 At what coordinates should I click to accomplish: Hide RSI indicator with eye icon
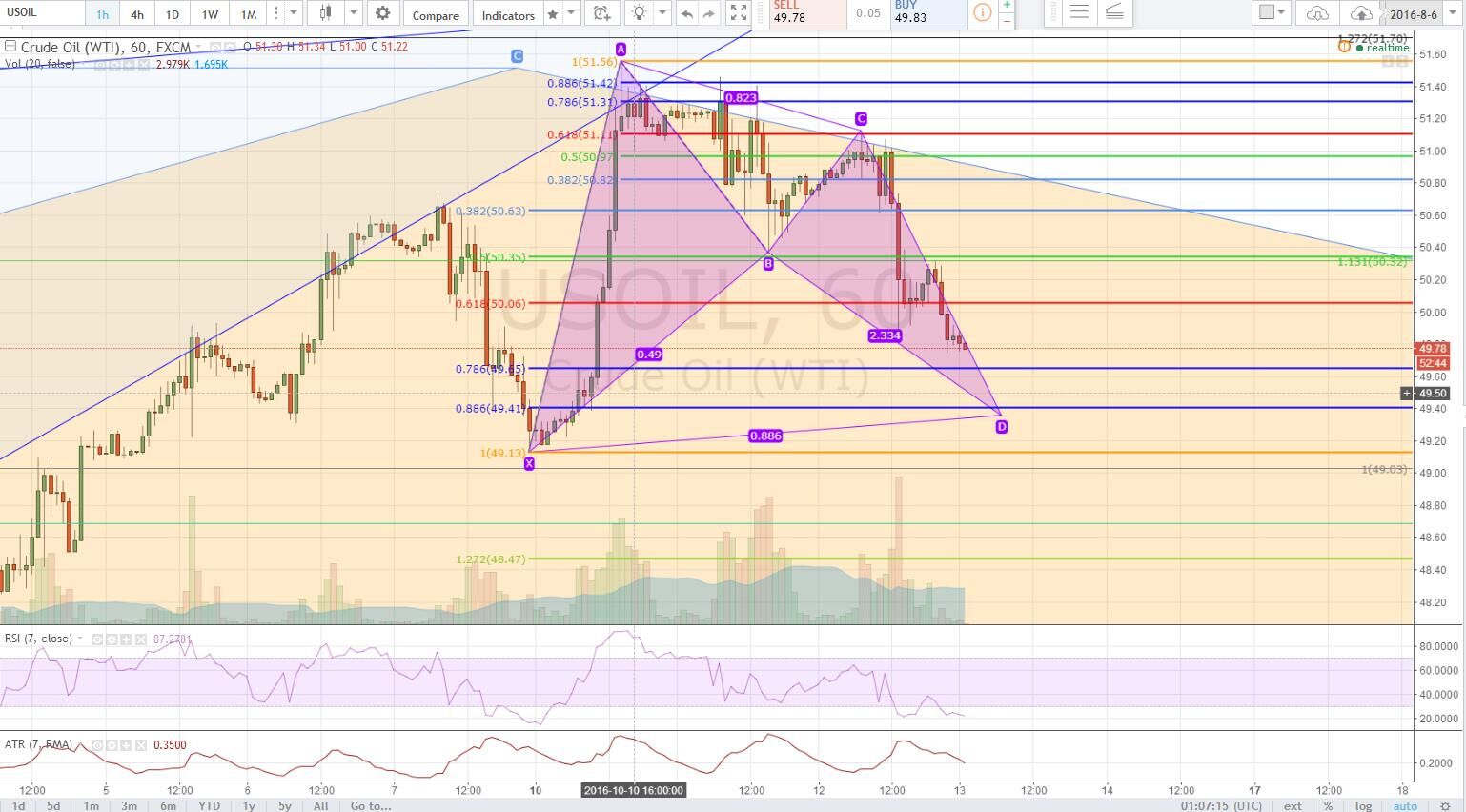[x=98, y=639]
